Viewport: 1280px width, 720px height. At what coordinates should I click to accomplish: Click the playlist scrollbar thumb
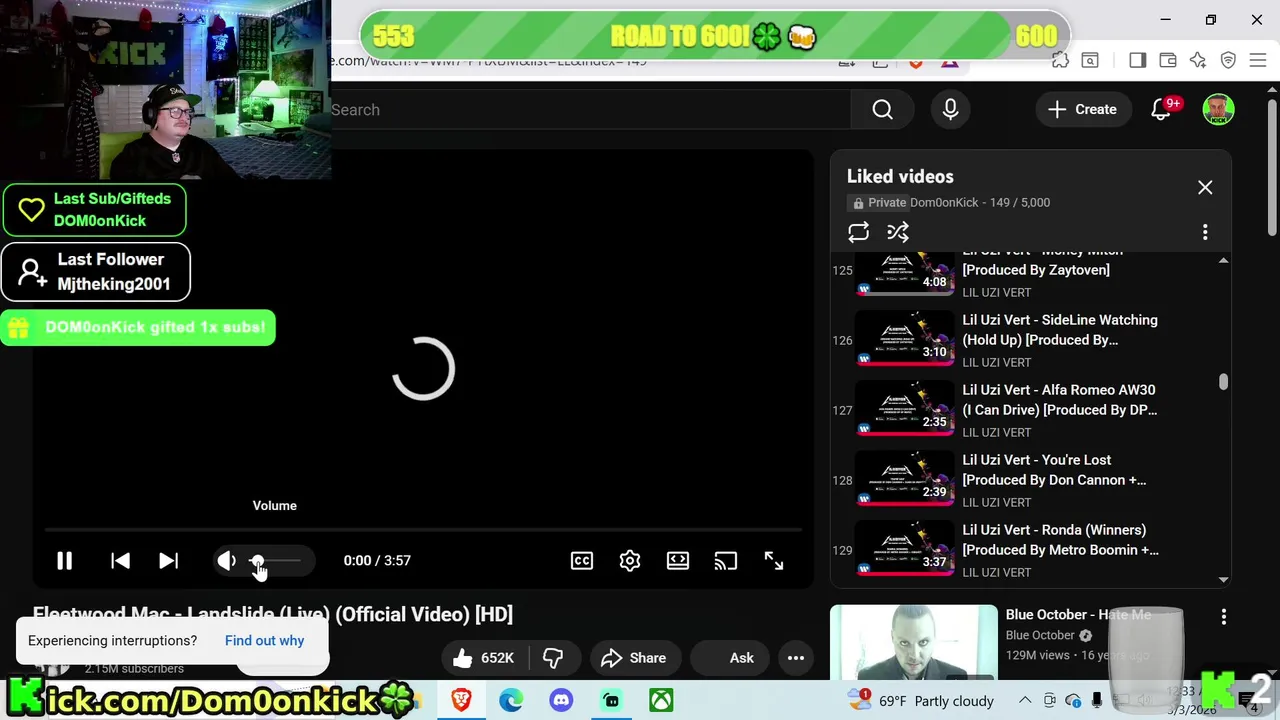click(1223, 383)
